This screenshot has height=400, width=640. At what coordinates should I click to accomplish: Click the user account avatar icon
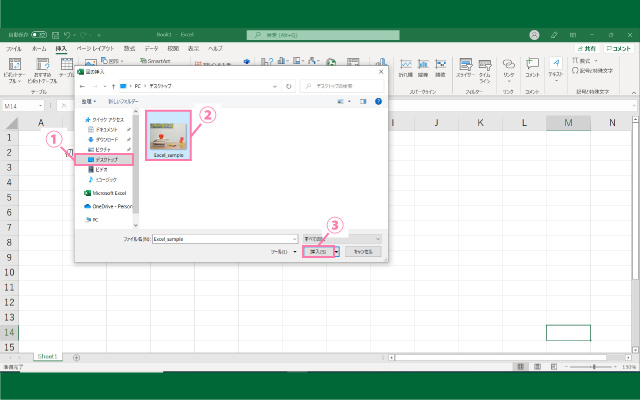(x=534, y=35)
